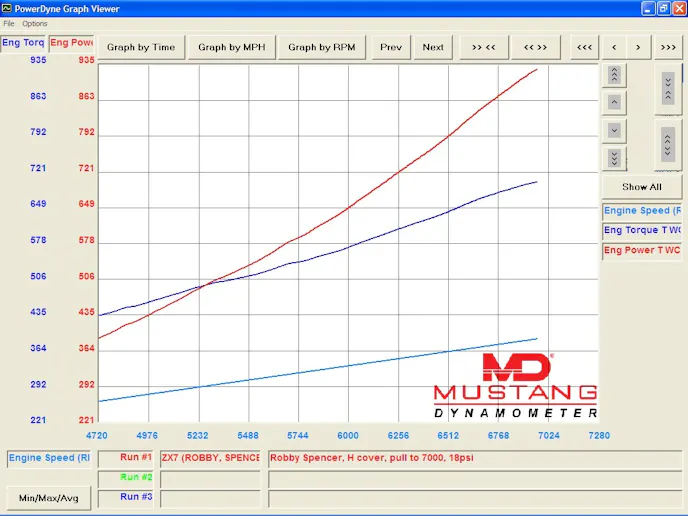Click the single down-chevron scroll button
Screen dimensions: 688x516
(614, 130)
